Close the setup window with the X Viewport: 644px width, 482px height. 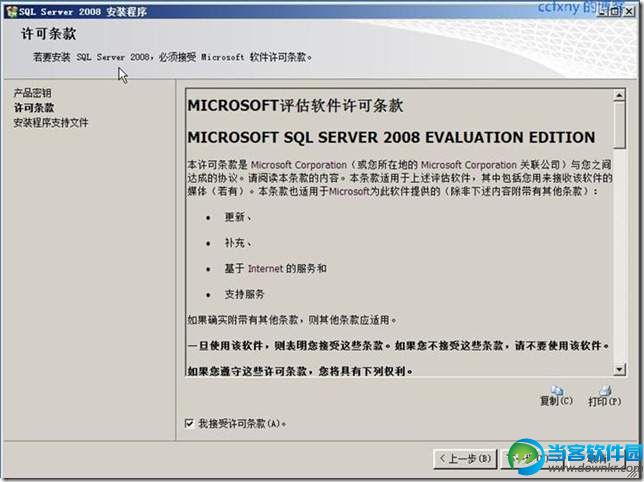pos(629,11)
